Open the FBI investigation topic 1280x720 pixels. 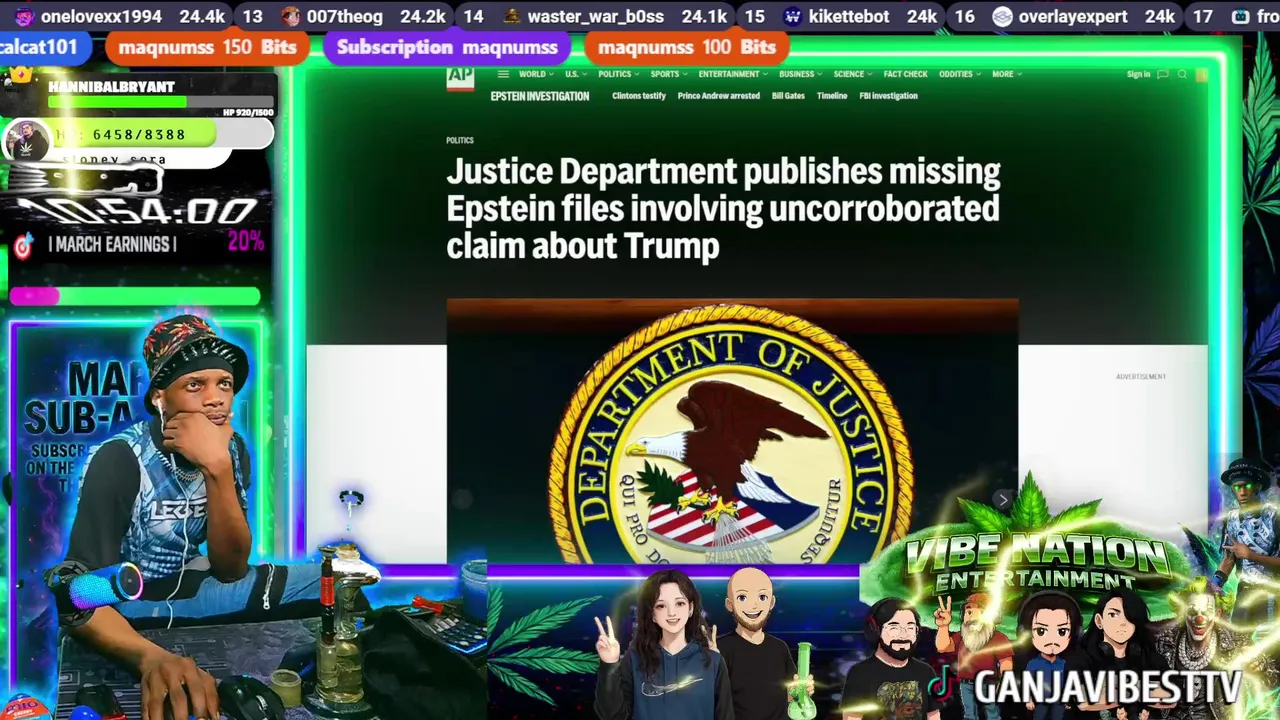click(x=888, y=96)
